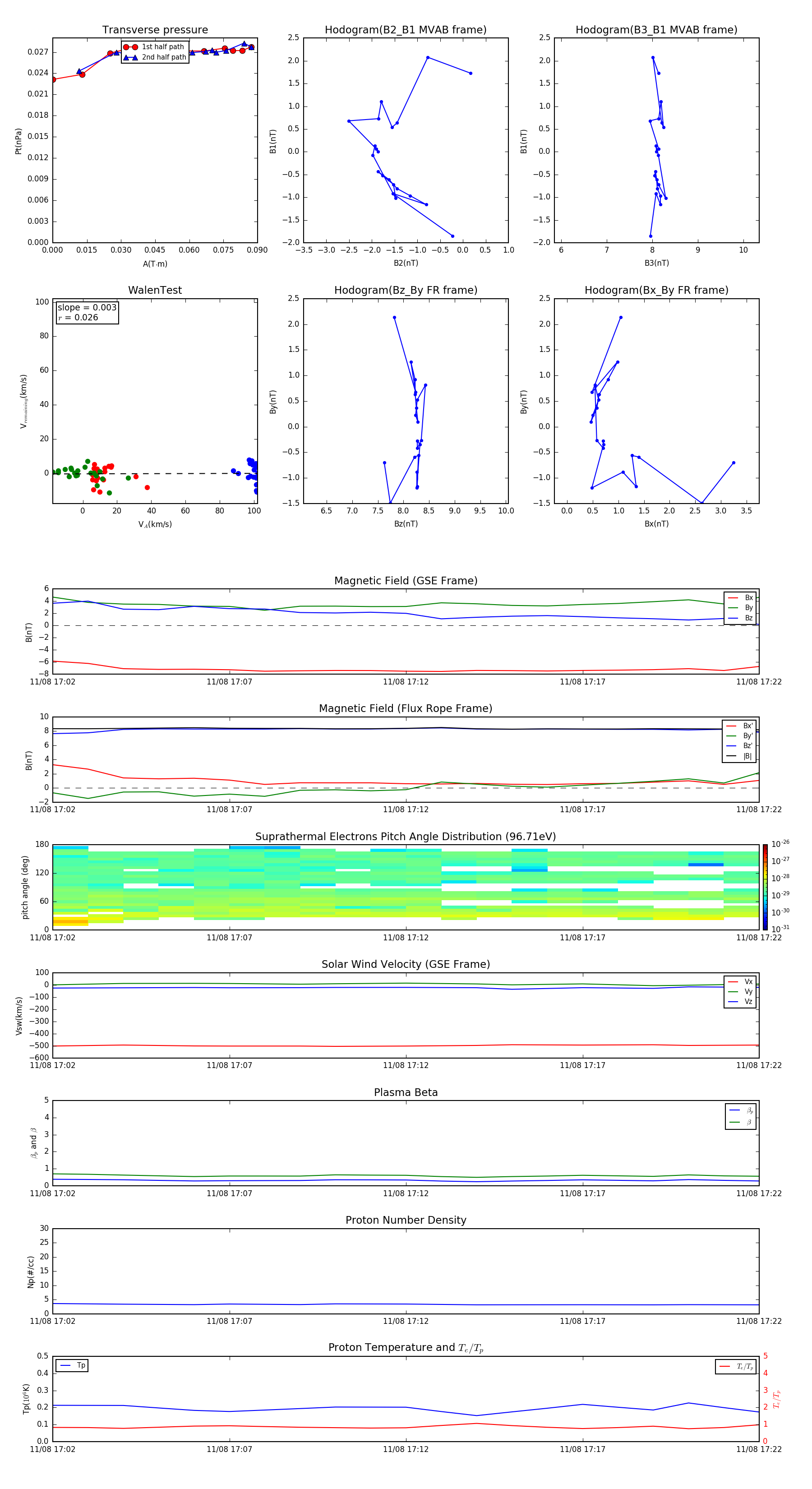Screen dimensions: 812x1489
Task: Click '11/08 17:17' tick under Solar Wind Velocity panel
Action: pos(582,1065)
